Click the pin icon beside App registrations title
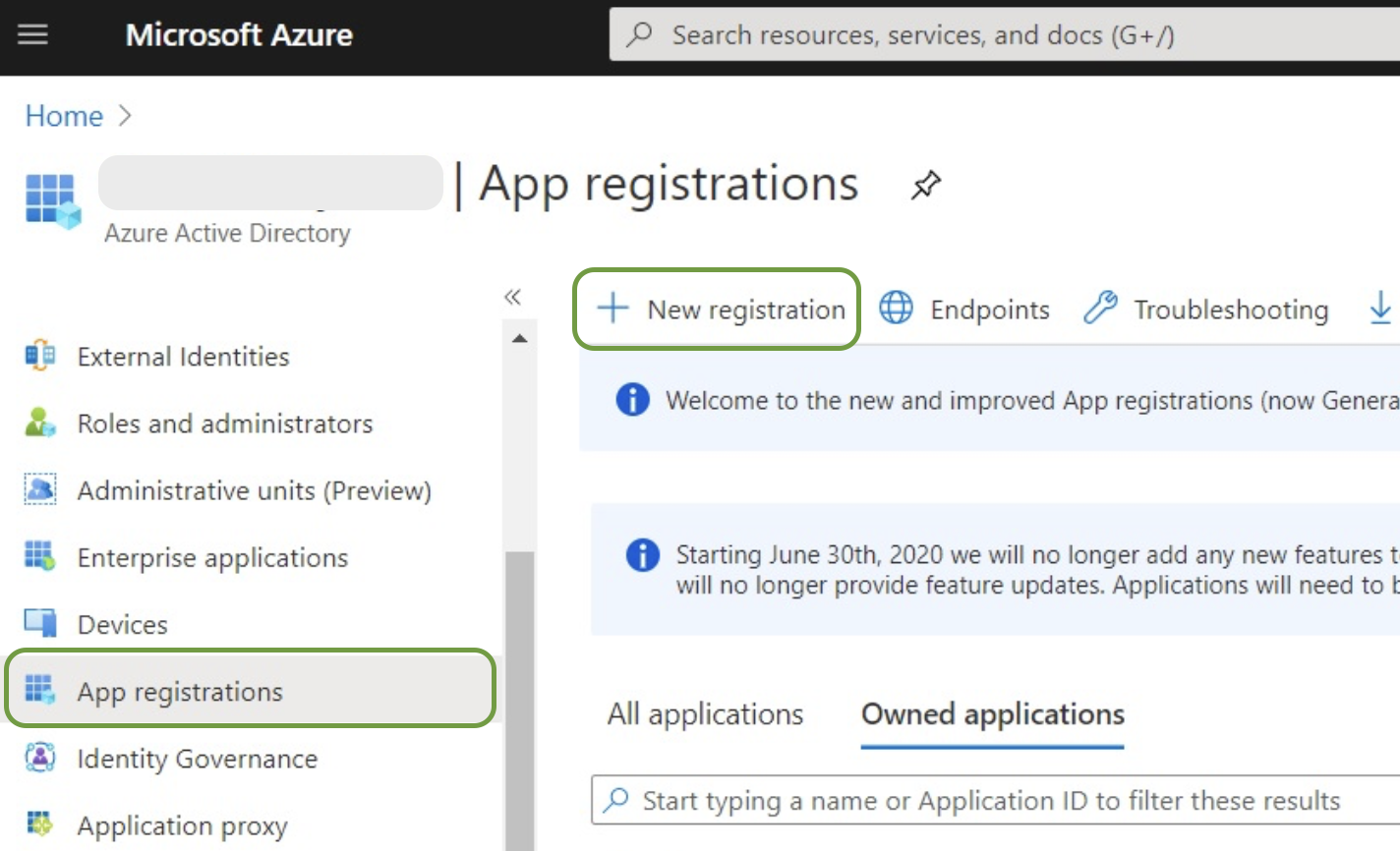 (x=925, y=185)
